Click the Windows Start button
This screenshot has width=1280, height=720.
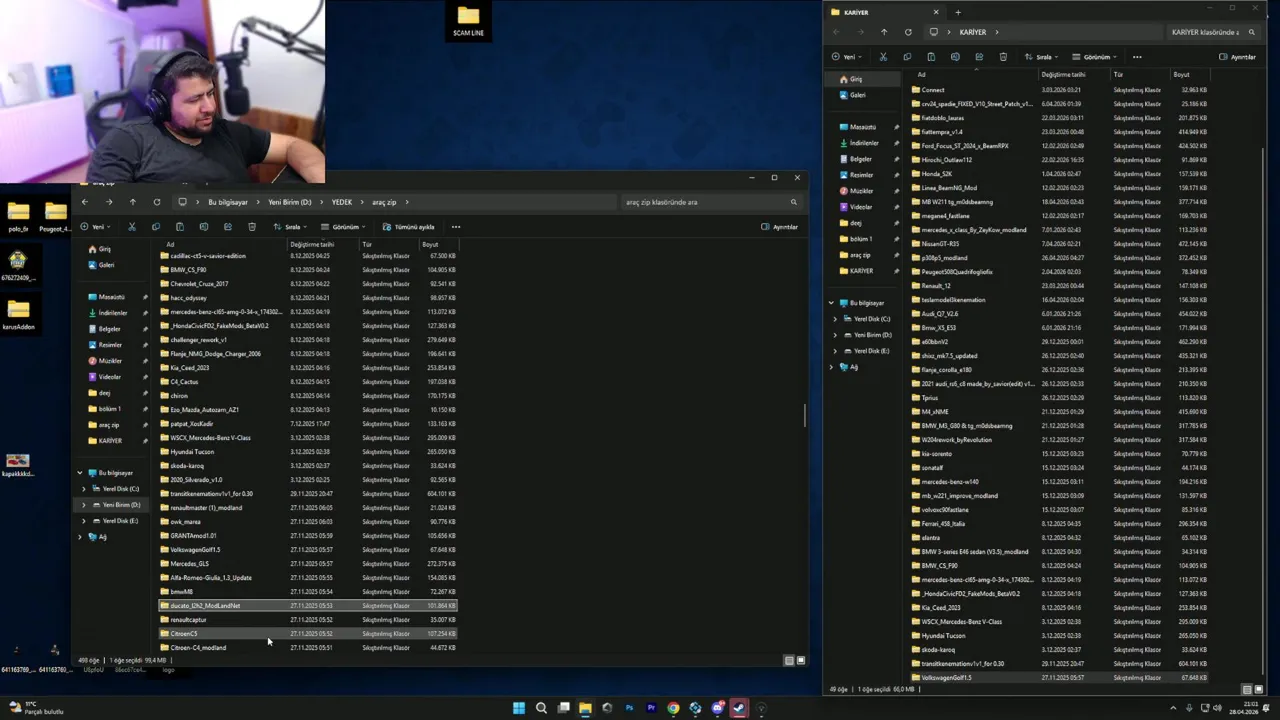[x=519, y=708]
